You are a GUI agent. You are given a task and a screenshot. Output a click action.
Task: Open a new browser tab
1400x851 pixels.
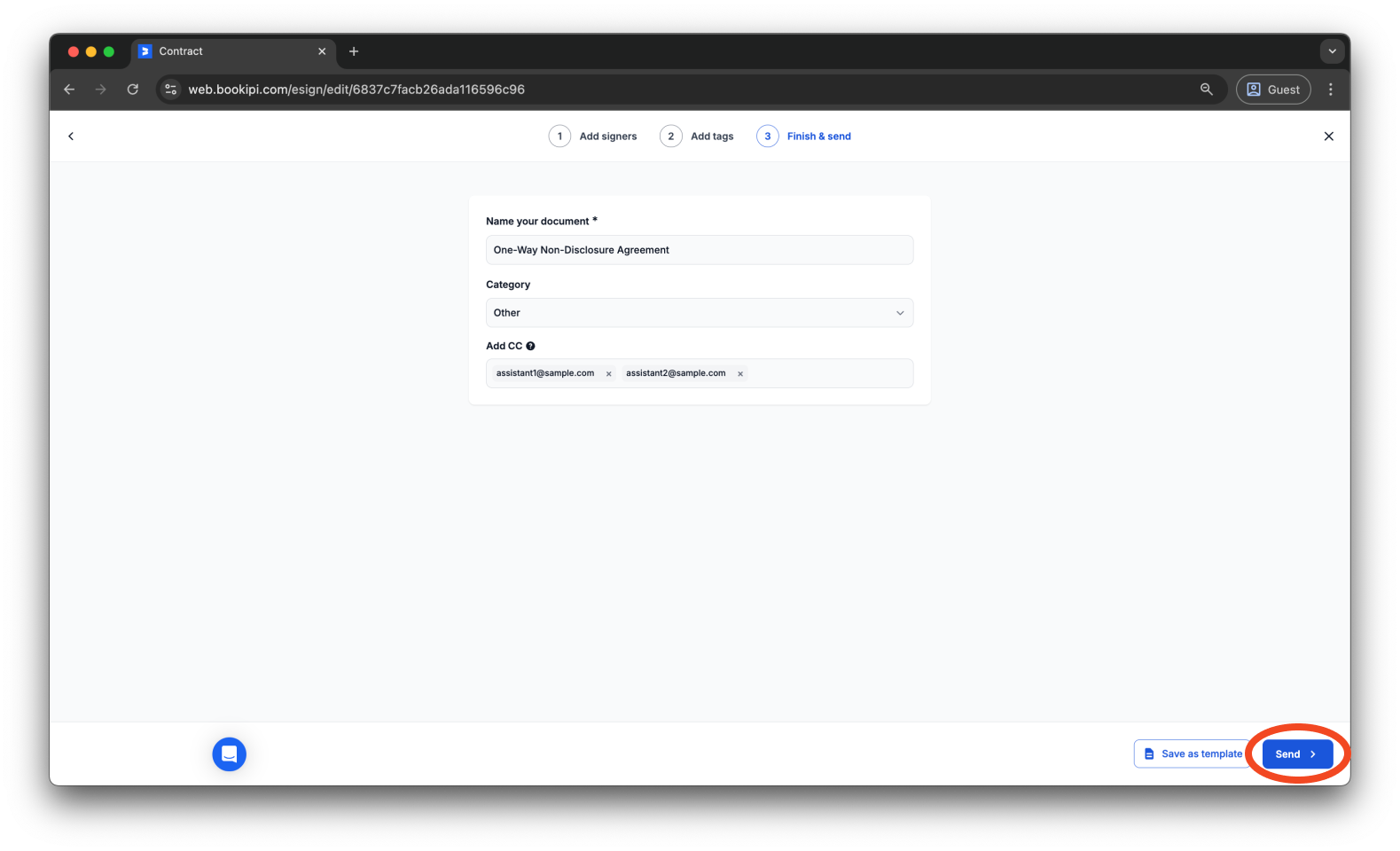[x=354, y=51]
